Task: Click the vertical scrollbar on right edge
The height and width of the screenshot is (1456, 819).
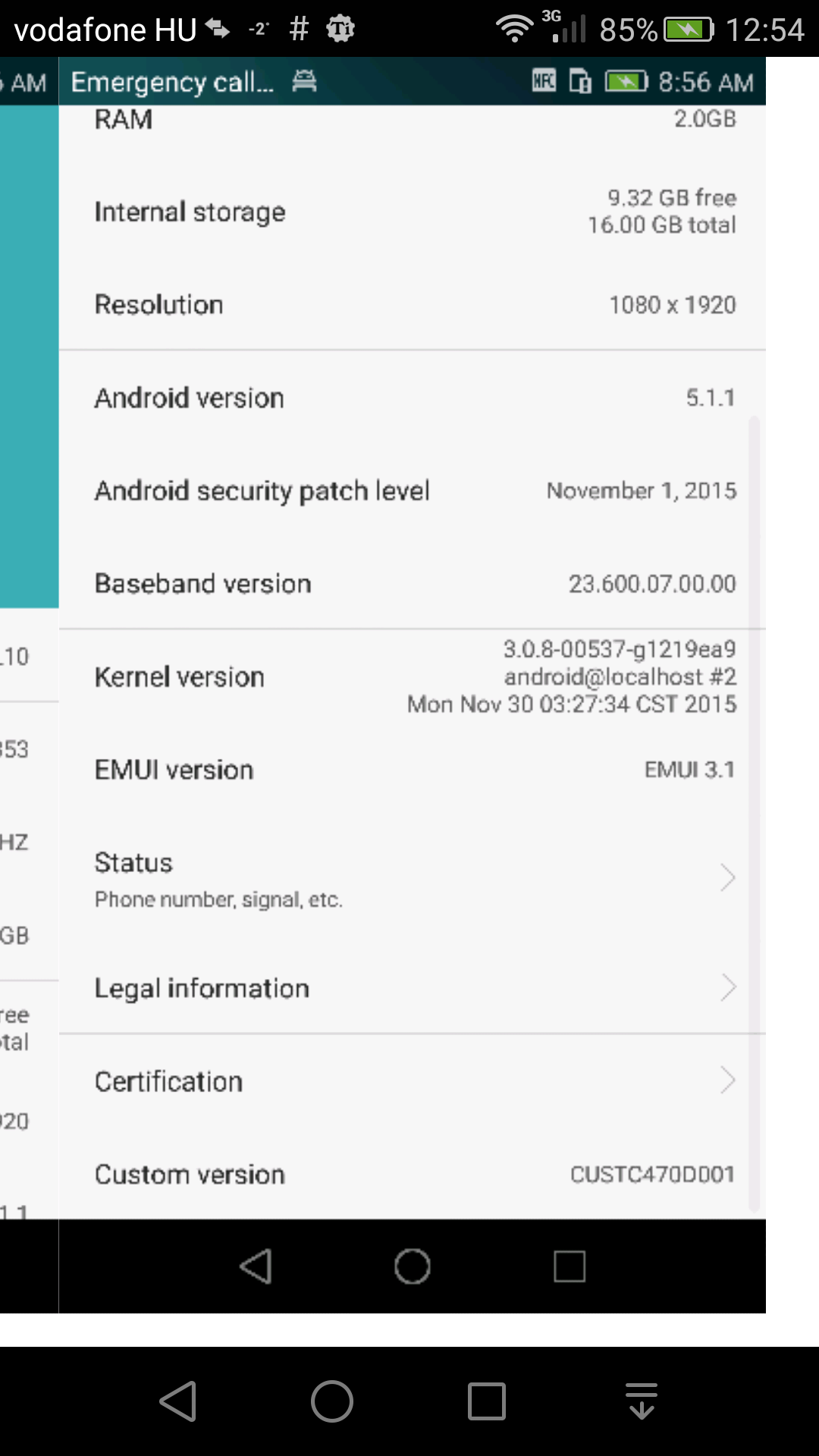Action: [x=754, y=813]
